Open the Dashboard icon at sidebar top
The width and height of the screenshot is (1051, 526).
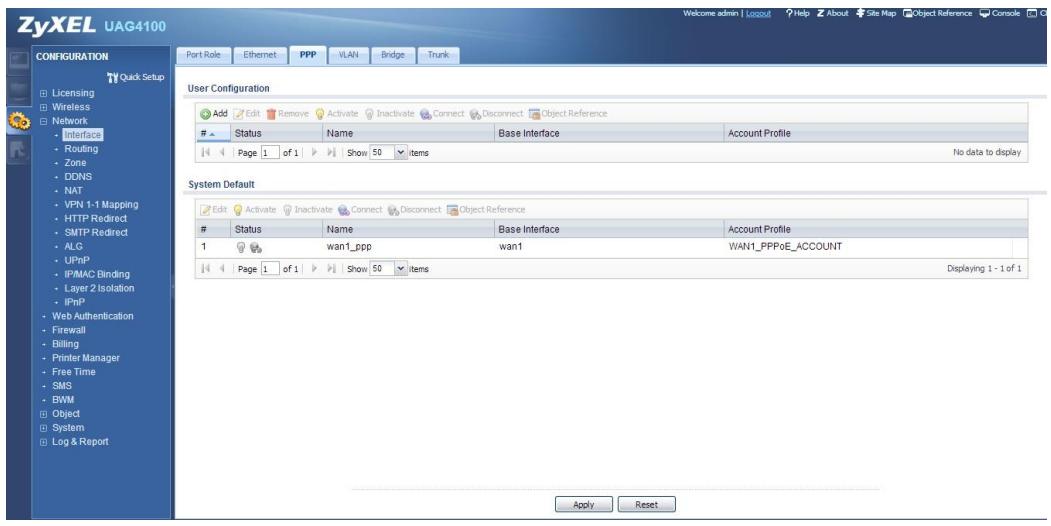[18, 60]
